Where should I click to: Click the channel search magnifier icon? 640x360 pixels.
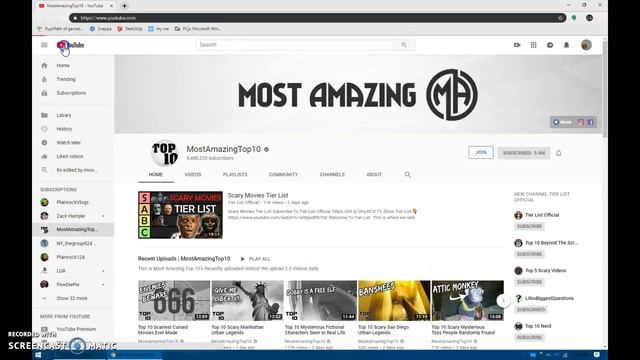407,174
